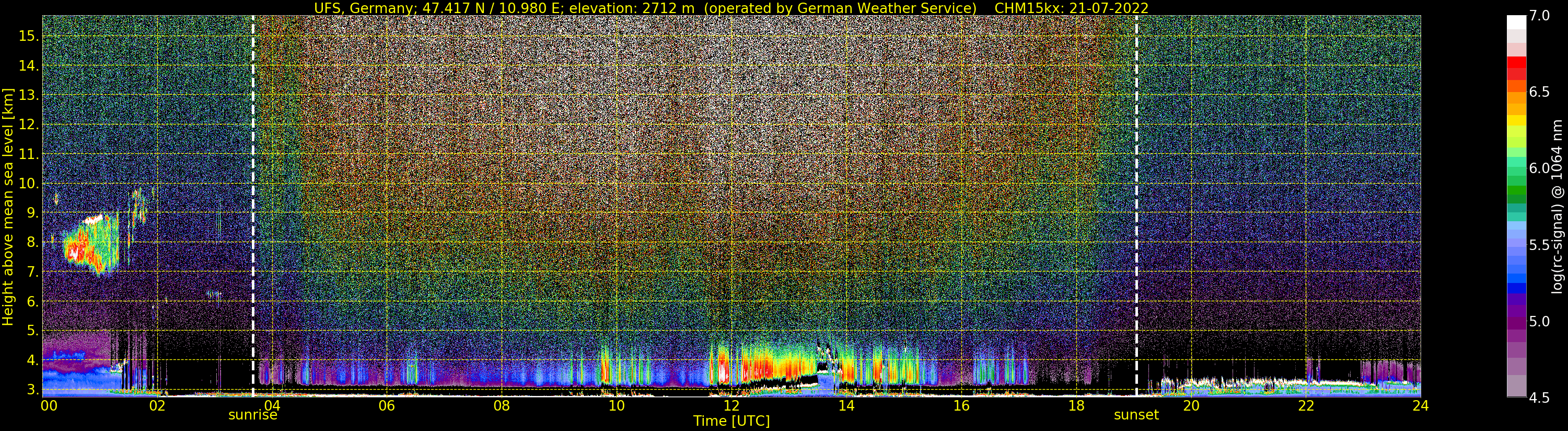
Task: Click the "7." height axis tick label
Action: point(32,272)
